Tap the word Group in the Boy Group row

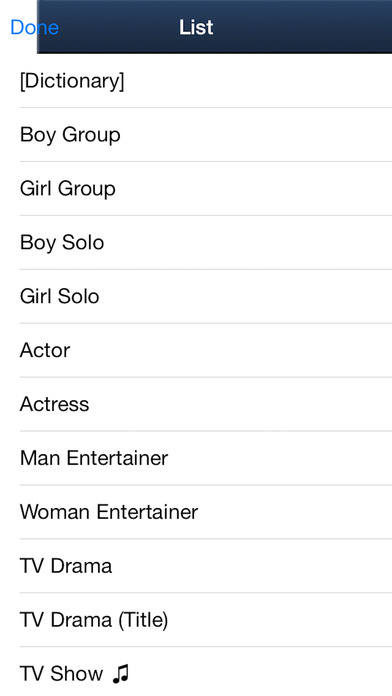91,135
